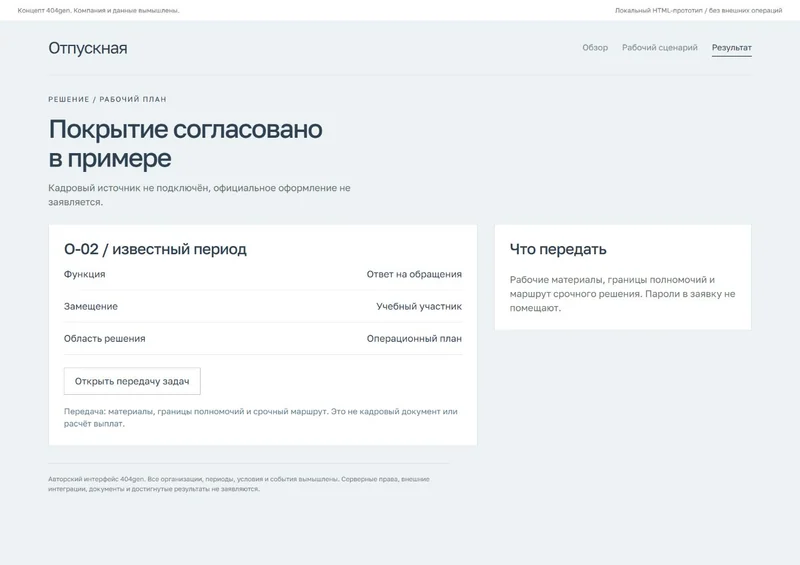The width and height of the screenshot is (800, 565).
Task: Click the heading Покрытие согласовано в примере
Action: pyautogui.click(x=185, y=143)
